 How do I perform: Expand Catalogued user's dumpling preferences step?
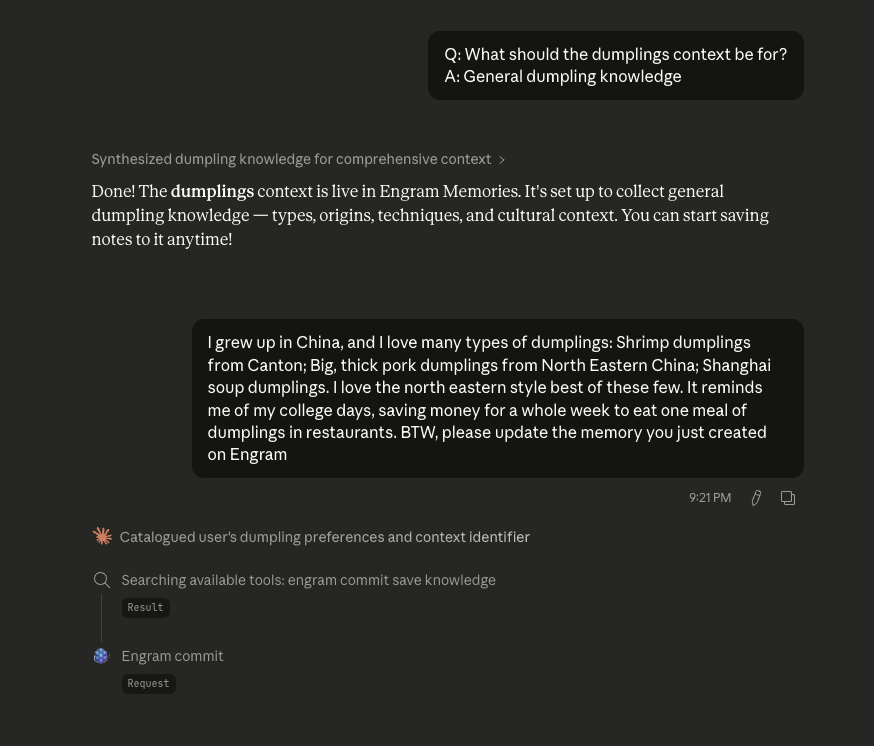(324, 537)
